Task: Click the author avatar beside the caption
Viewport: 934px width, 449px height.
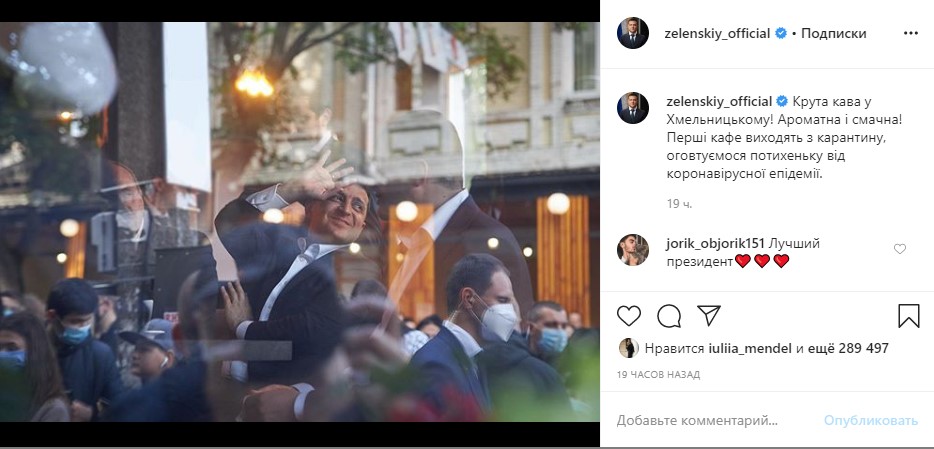Action: 632,108
